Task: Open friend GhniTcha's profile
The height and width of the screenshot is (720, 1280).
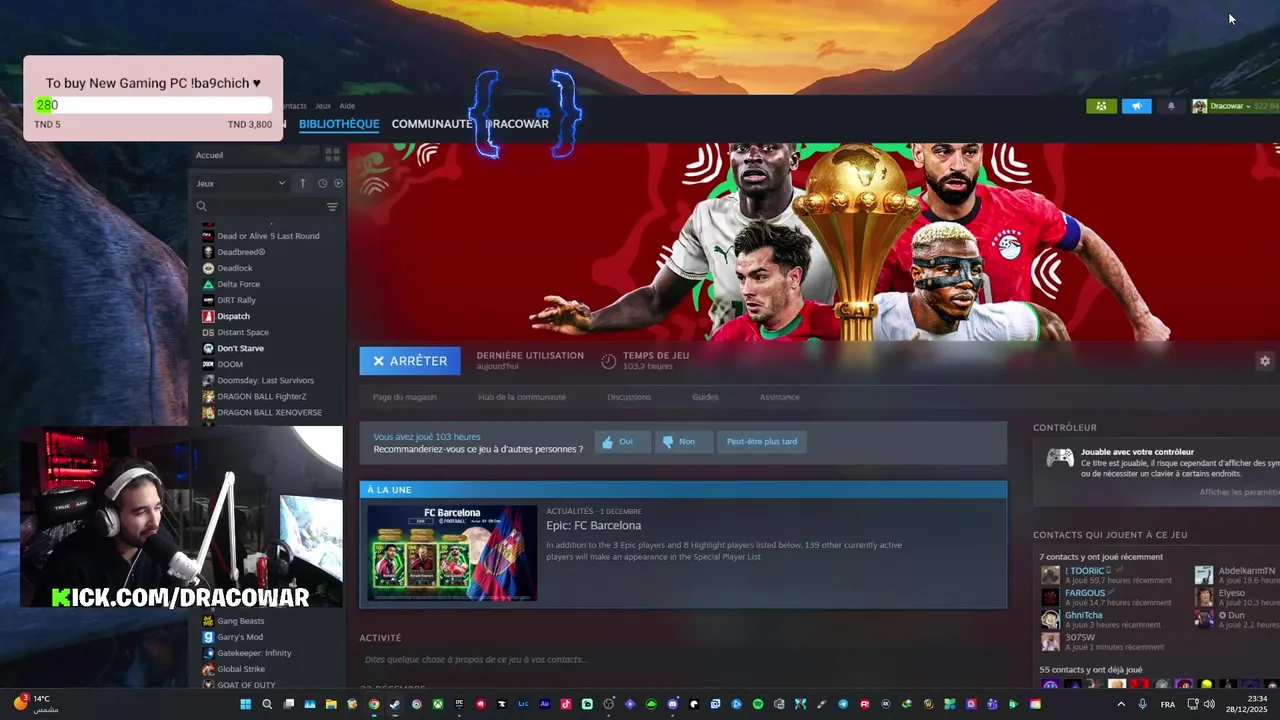Action: [1083, 615]
